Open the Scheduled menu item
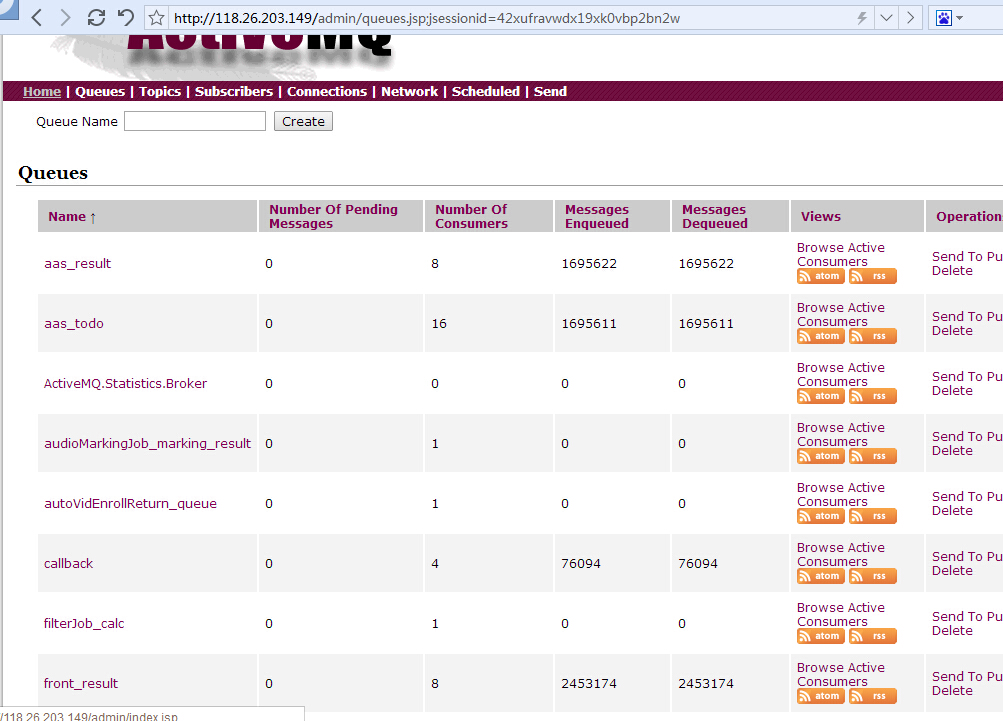The width and height of the screenshot is (1003, 721). pos(486,91)
